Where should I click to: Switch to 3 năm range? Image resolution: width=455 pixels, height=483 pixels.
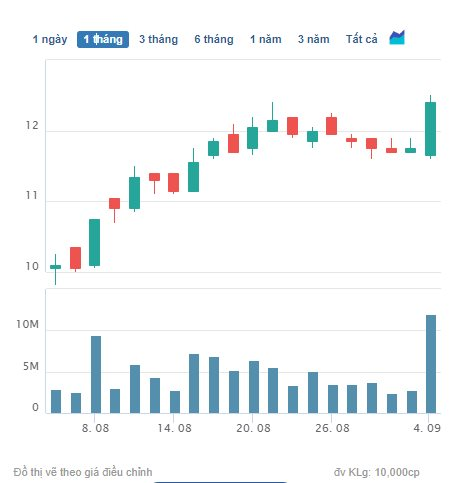point(314,39)
